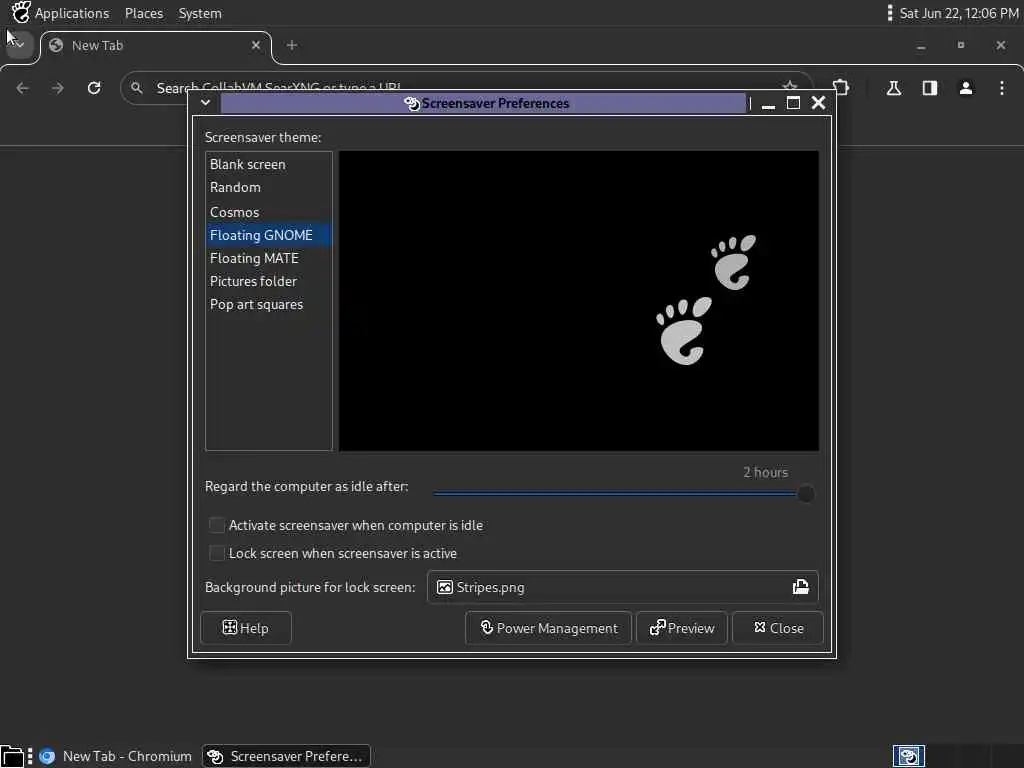The width and height of the screenshot is (1024, 768).
Task: Adjust the idle time slider handle
Action: [806, 494]
